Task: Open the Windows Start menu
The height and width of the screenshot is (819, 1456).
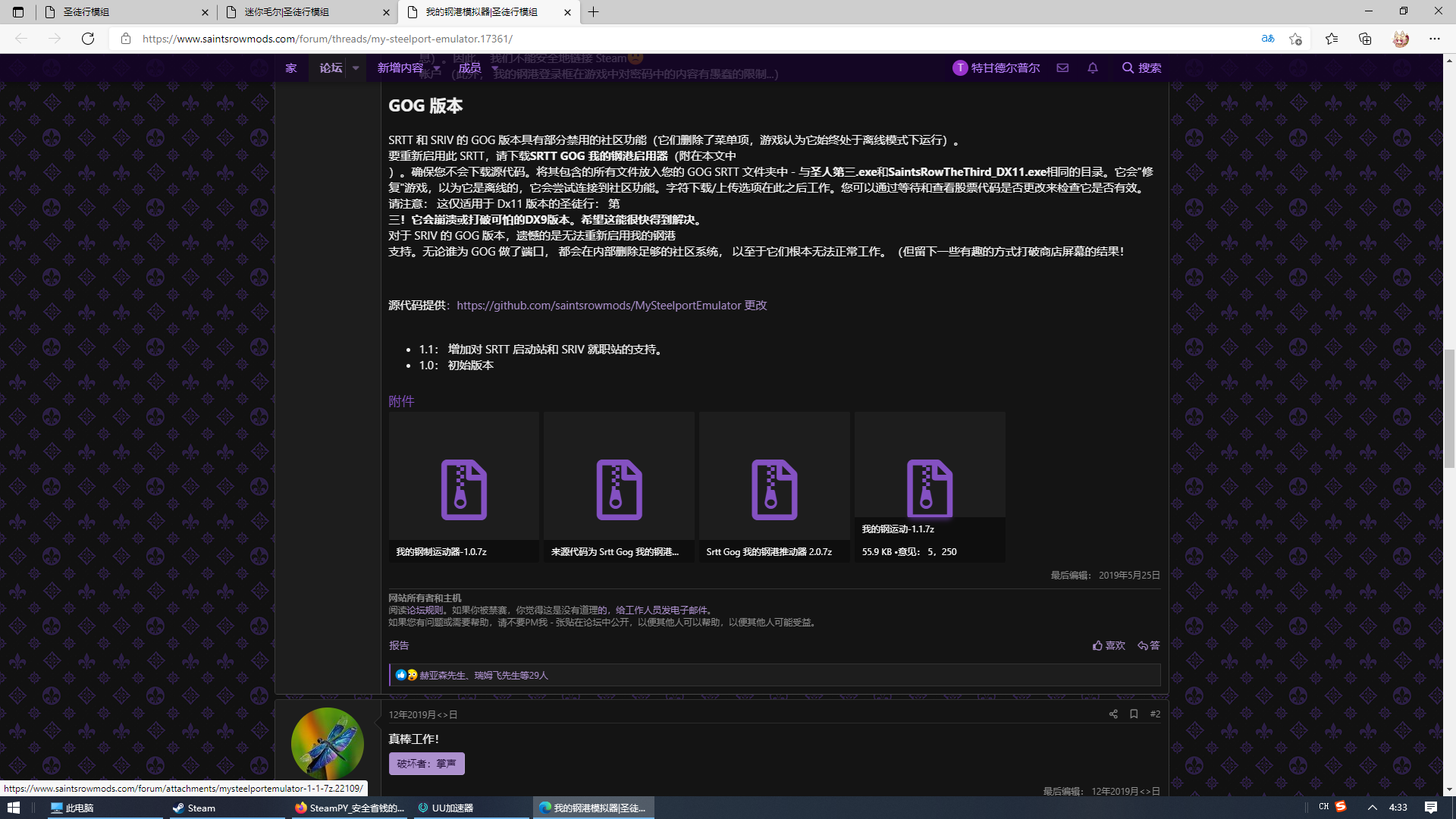Action: click(14, 808)
